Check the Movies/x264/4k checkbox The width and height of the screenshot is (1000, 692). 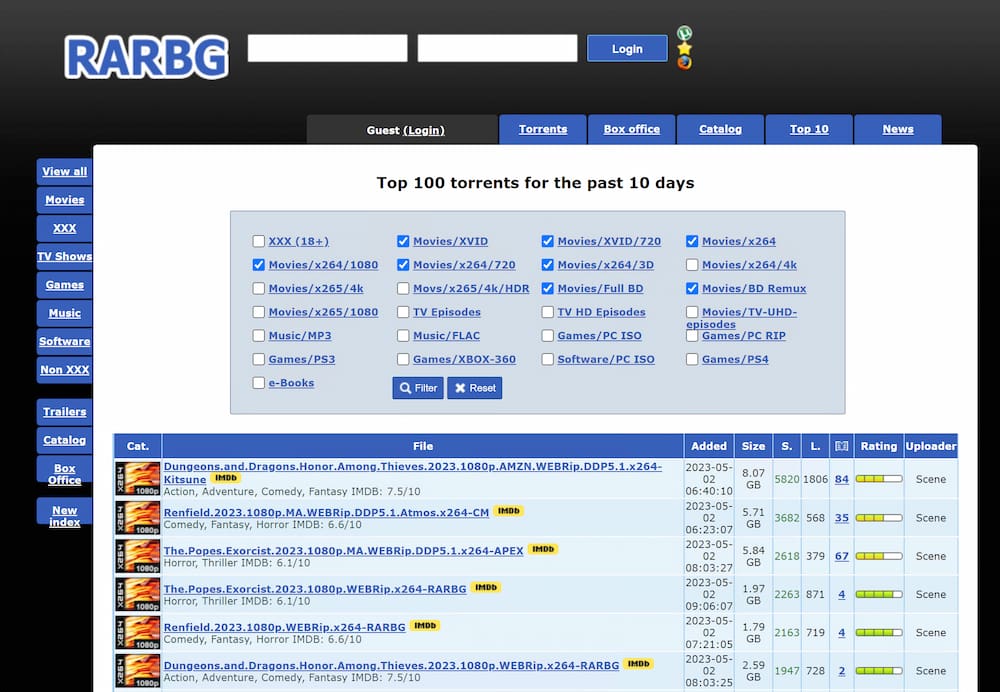pos(692,265)
